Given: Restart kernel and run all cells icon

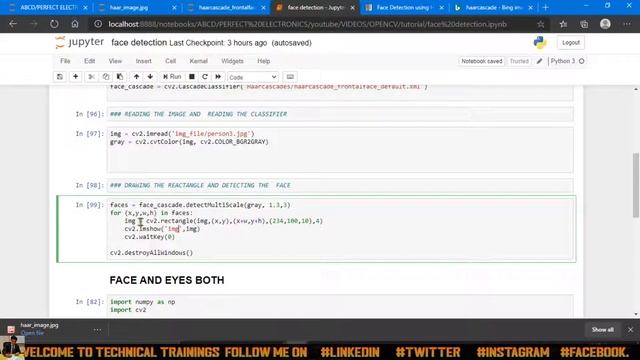Looking at the screenshot, I should tap(218, 77).
